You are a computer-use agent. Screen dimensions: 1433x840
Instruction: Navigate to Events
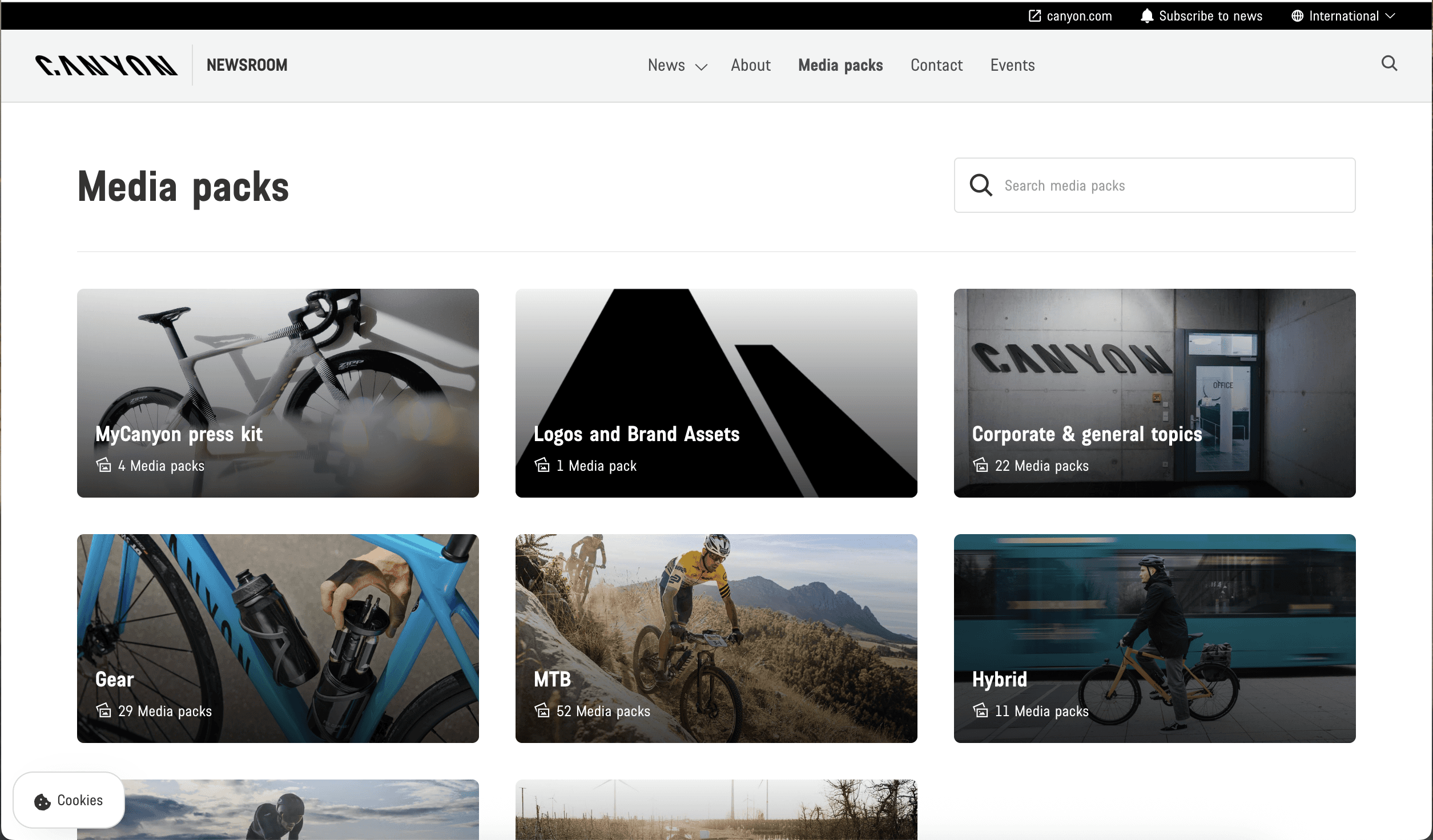pos(1012,65)
